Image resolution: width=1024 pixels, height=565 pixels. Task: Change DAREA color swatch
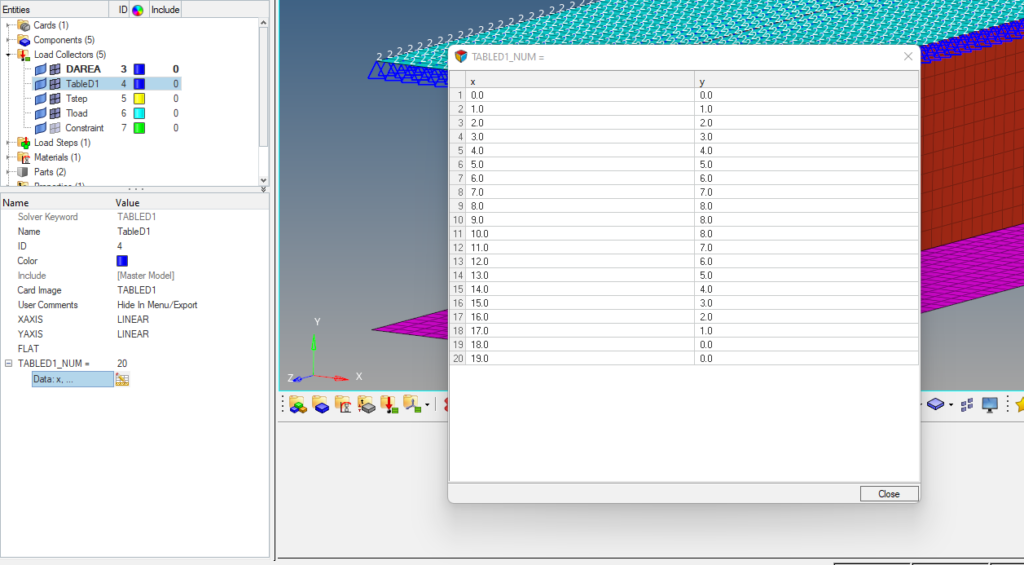point(139,69)
